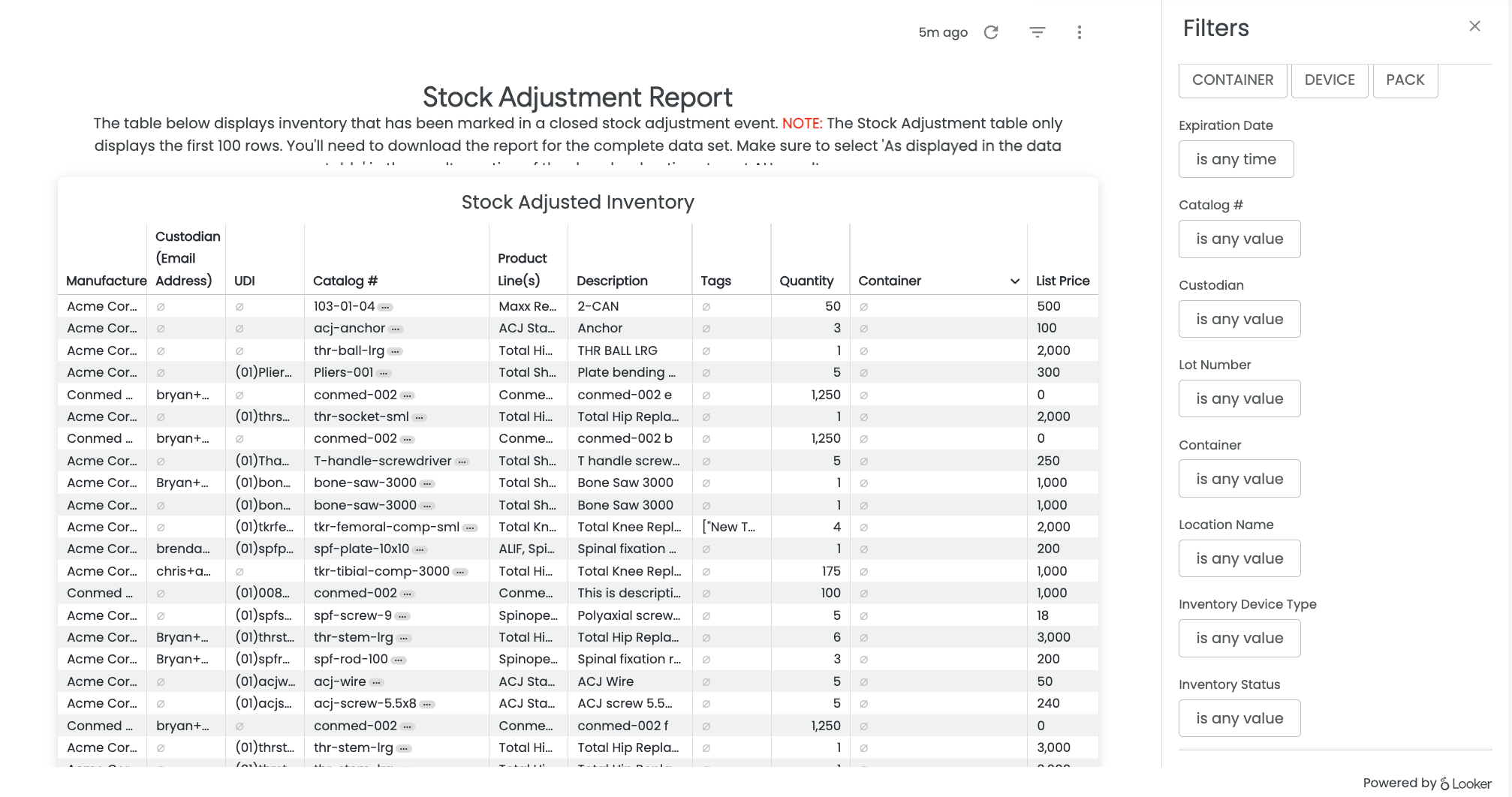
Task: Expand the Container column sort chevron
Action: pyautogui.click(x=1014, y=281)
